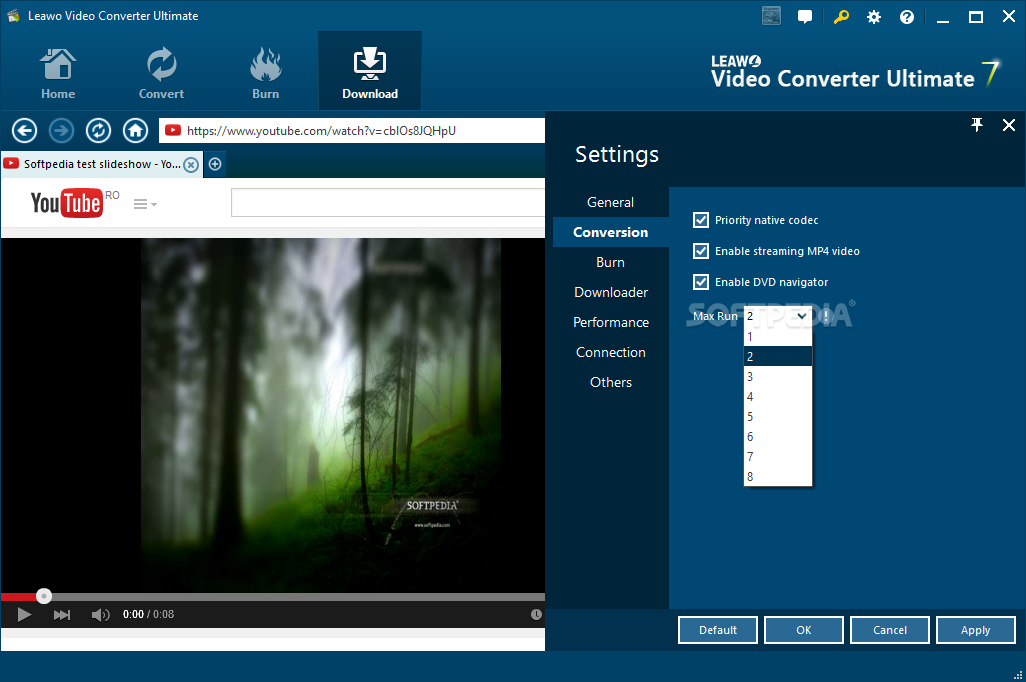Mute the video volume

point(100,615)
